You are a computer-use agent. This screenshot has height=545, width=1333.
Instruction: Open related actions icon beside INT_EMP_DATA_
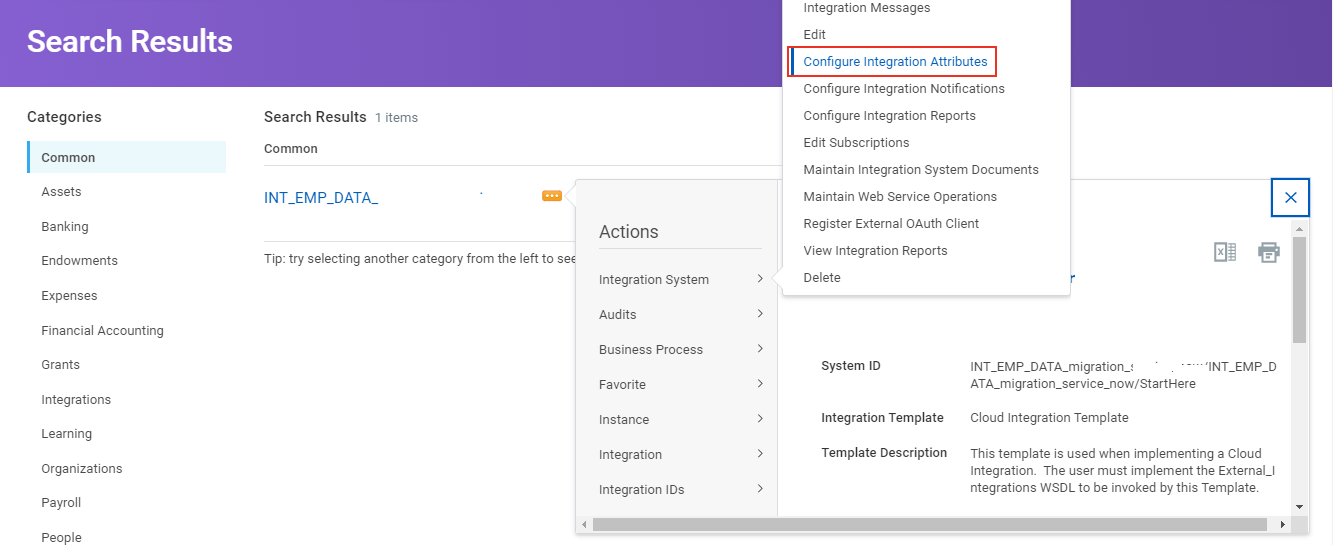(x=552, y=196)
